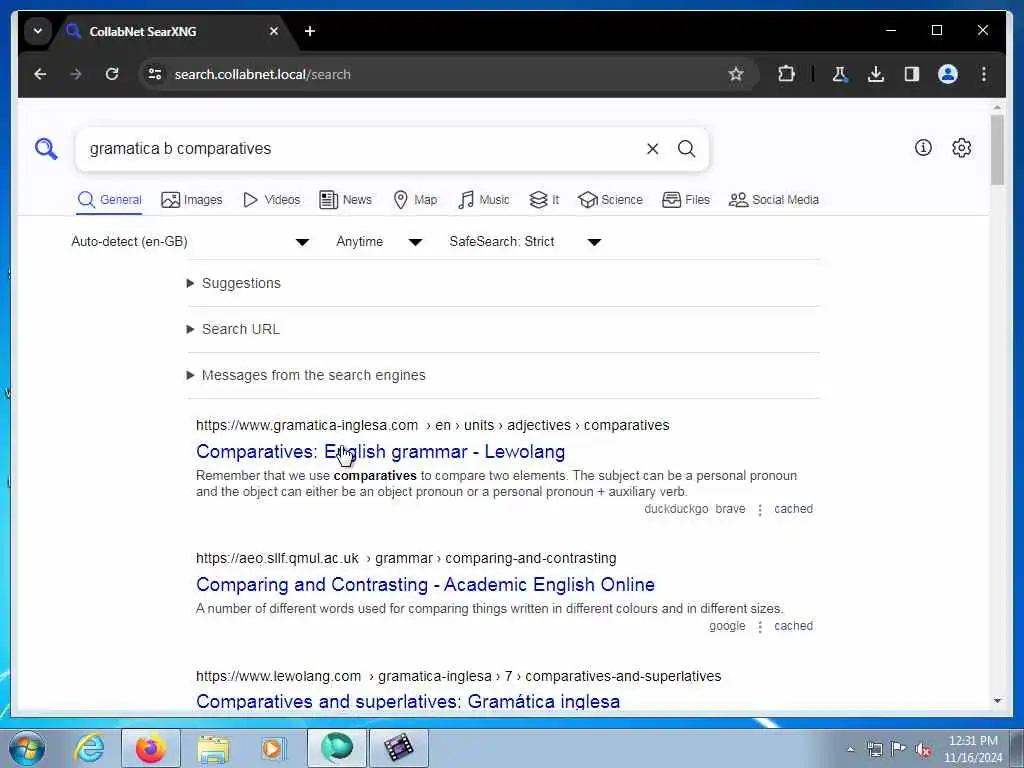Viewport: 1024px width, 768px height.
Task: Click the muted volume tray icon
Action: pyautogui.click(x=923, y=749)
